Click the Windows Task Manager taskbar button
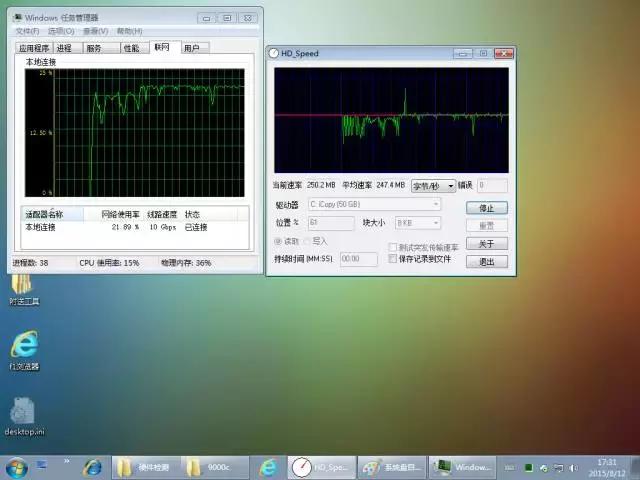Image resolution: width=640 pixels, height=480 pixels. click(460, 467)
